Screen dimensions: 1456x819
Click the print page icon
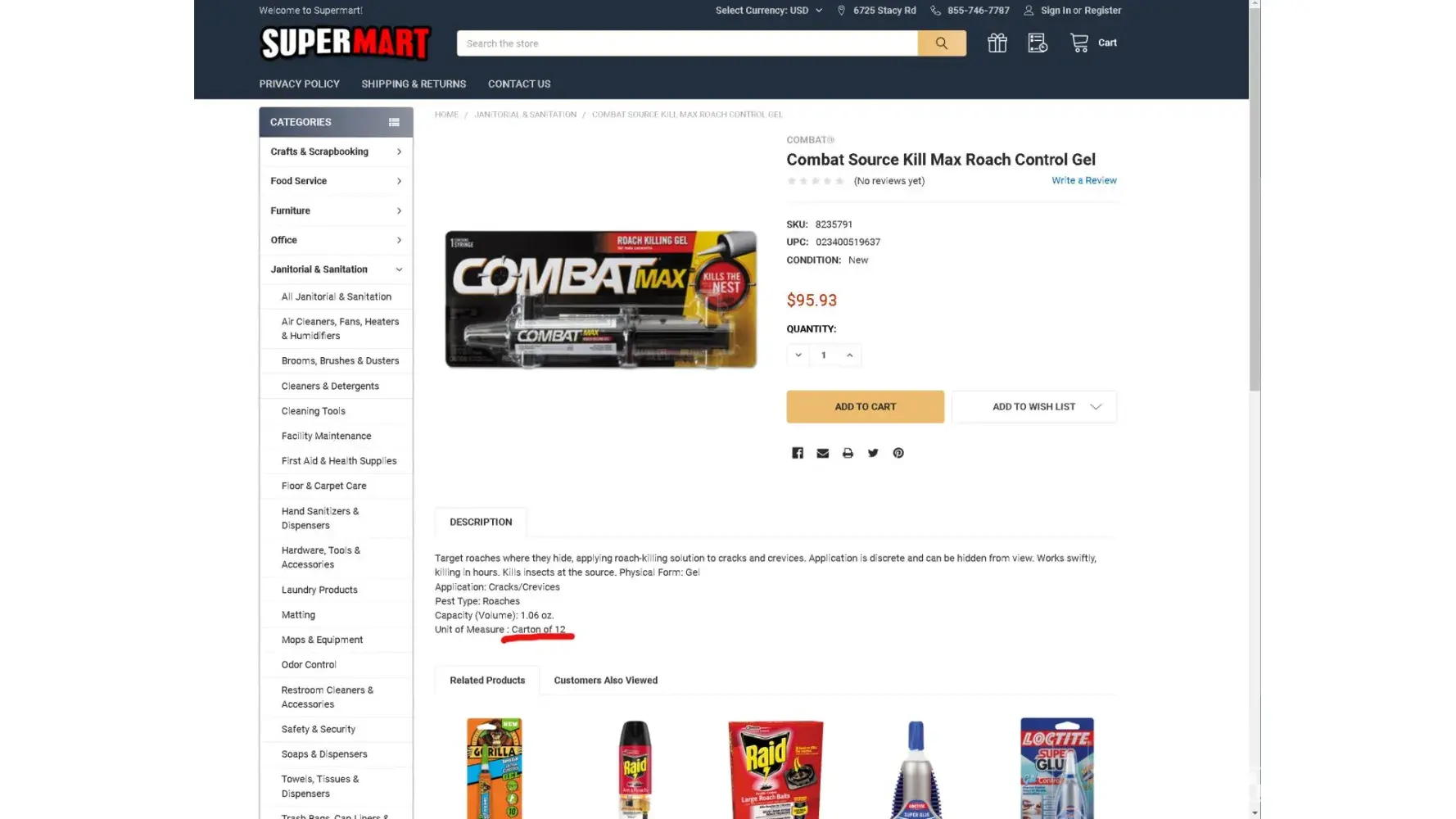[848, 453]
